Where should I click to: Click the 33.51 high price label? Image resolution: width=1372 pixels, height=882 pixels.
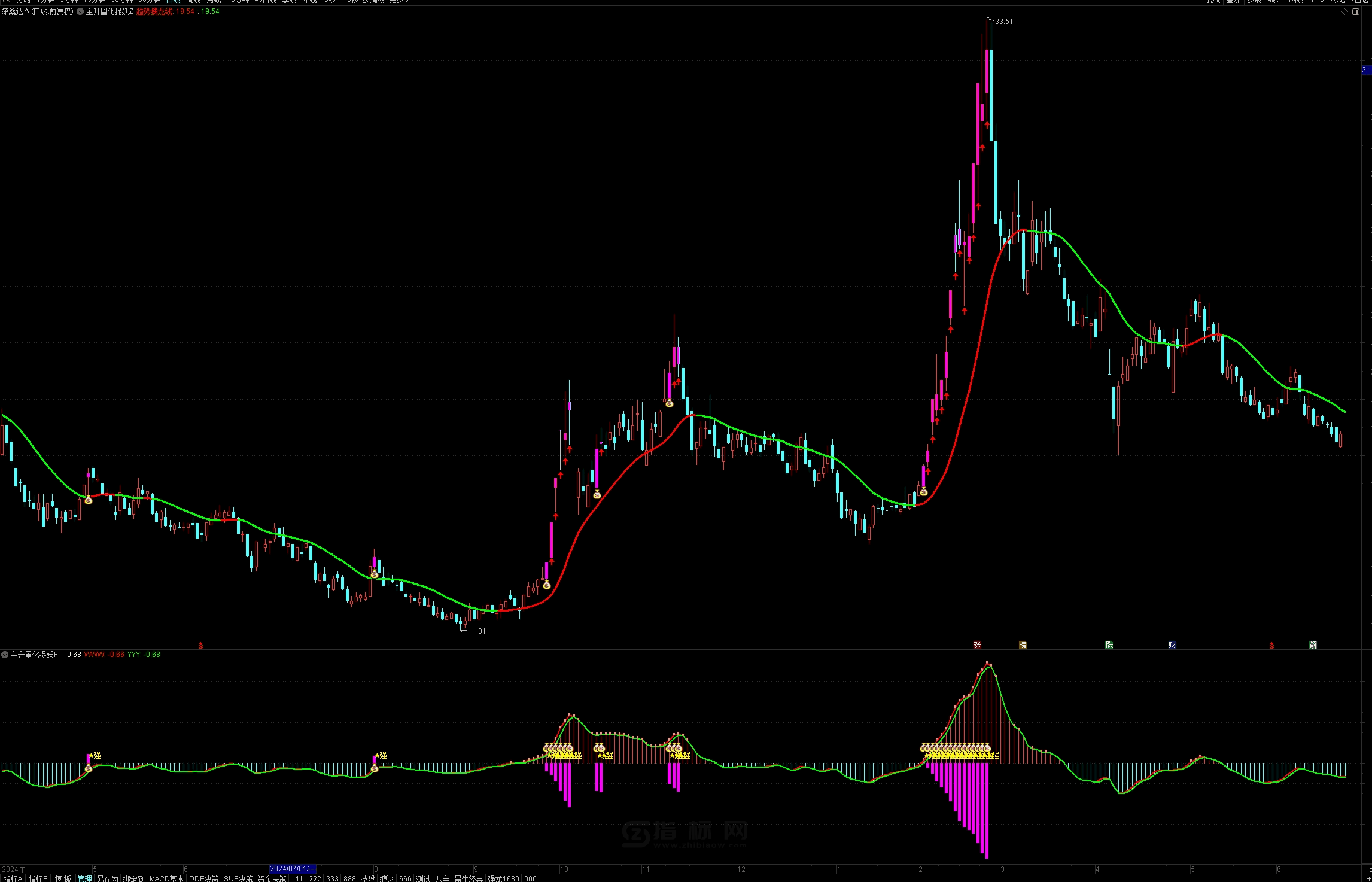pos(1003,22)
